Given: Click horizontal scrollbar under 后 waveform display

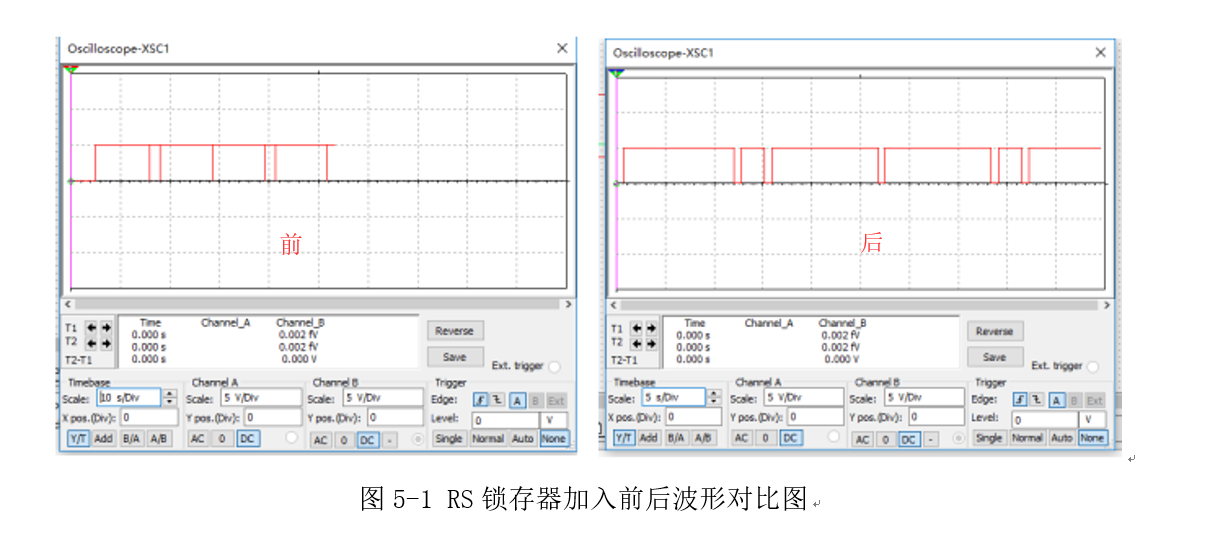Looking at the screenshot, I should (x=861, y=305).
